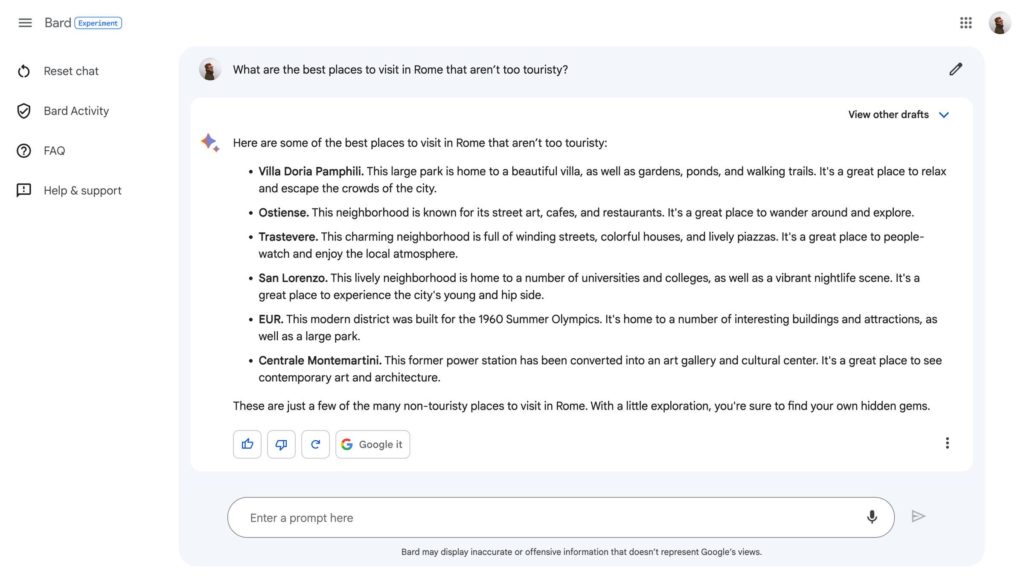This screenshot has width=1024, height=583.
Task: Open the three-dot more options menu
Action: pos(947,443)
